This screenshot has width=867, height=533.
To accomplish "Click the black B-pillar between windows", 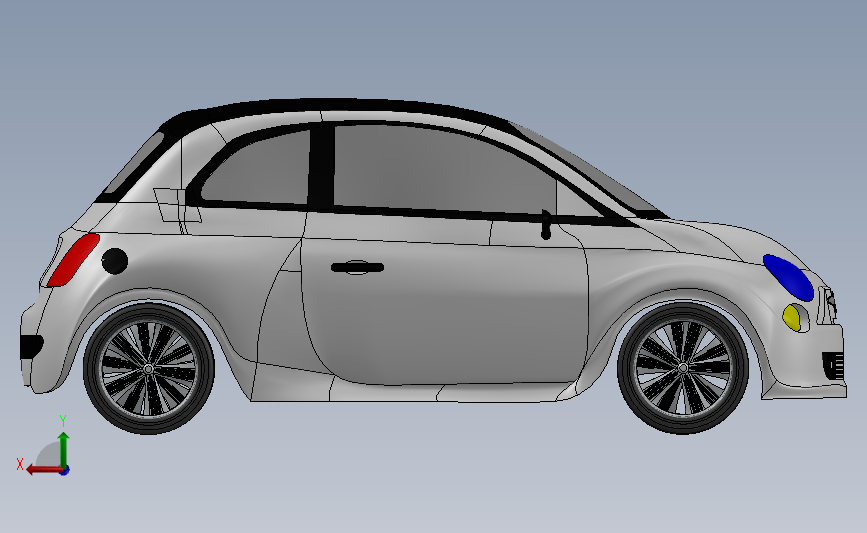I will point(321,168).
